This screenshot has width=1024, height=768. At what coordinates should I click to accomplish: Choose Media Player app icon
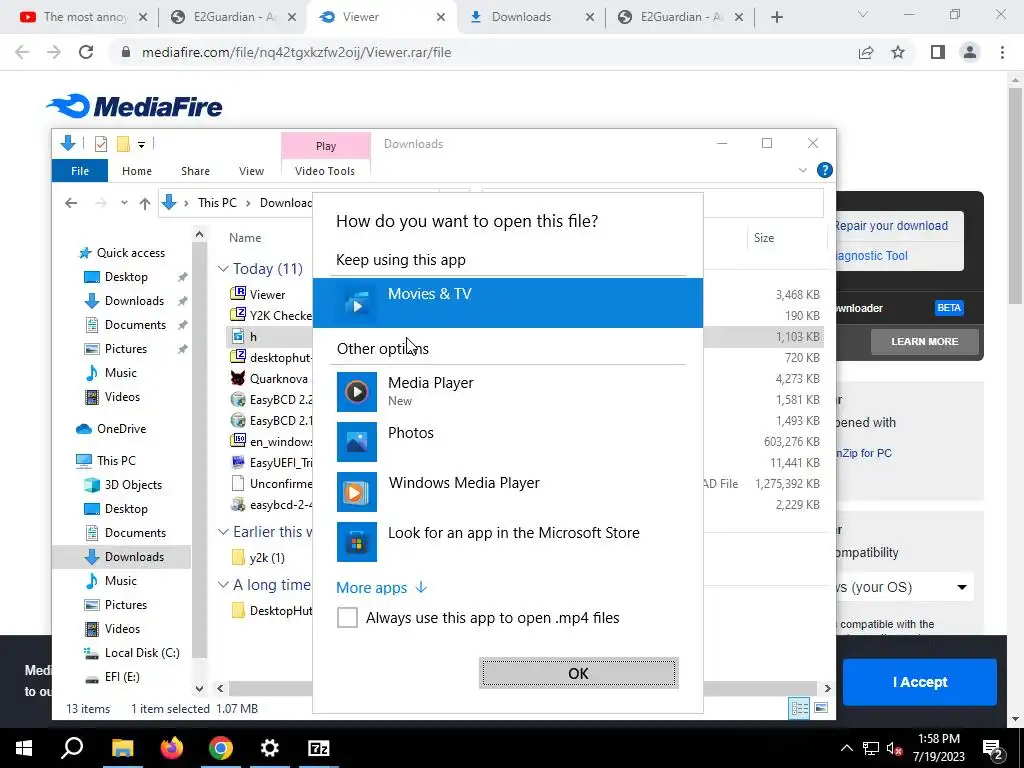pyautogui.click(x=357, y=392)
